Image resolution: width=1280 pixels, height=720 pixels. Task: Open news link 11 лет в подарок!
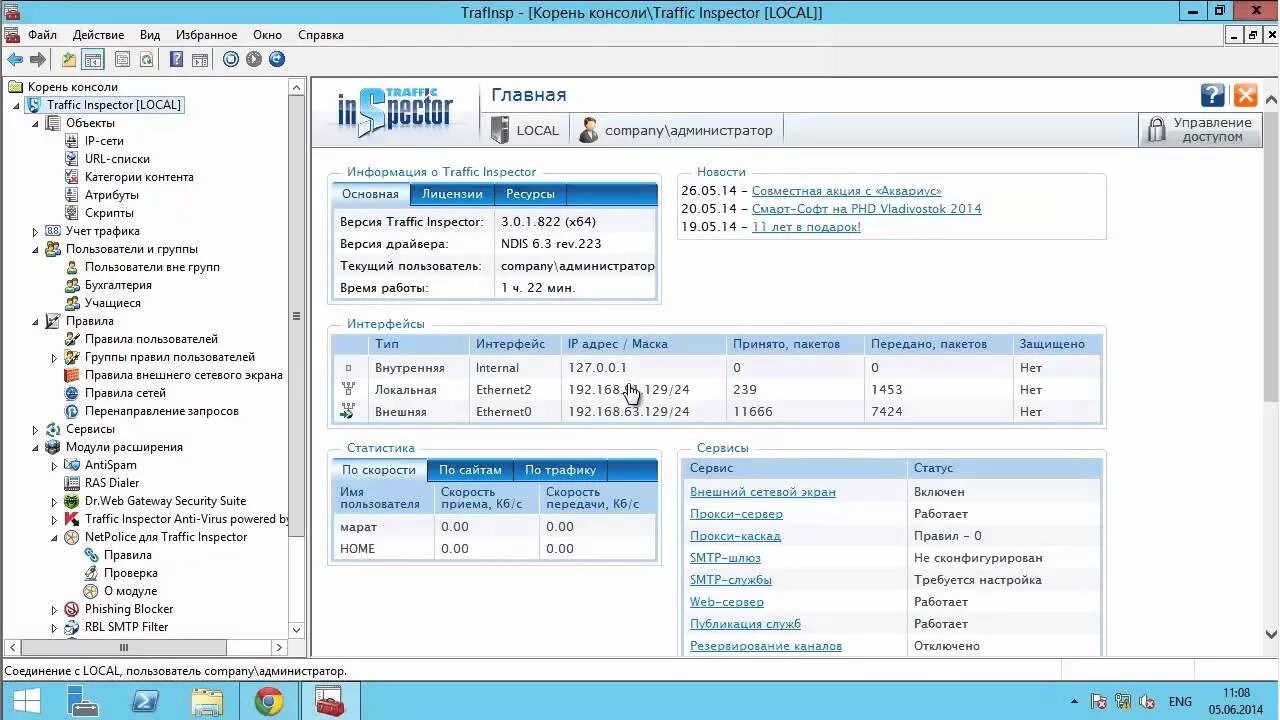[806, 227]
